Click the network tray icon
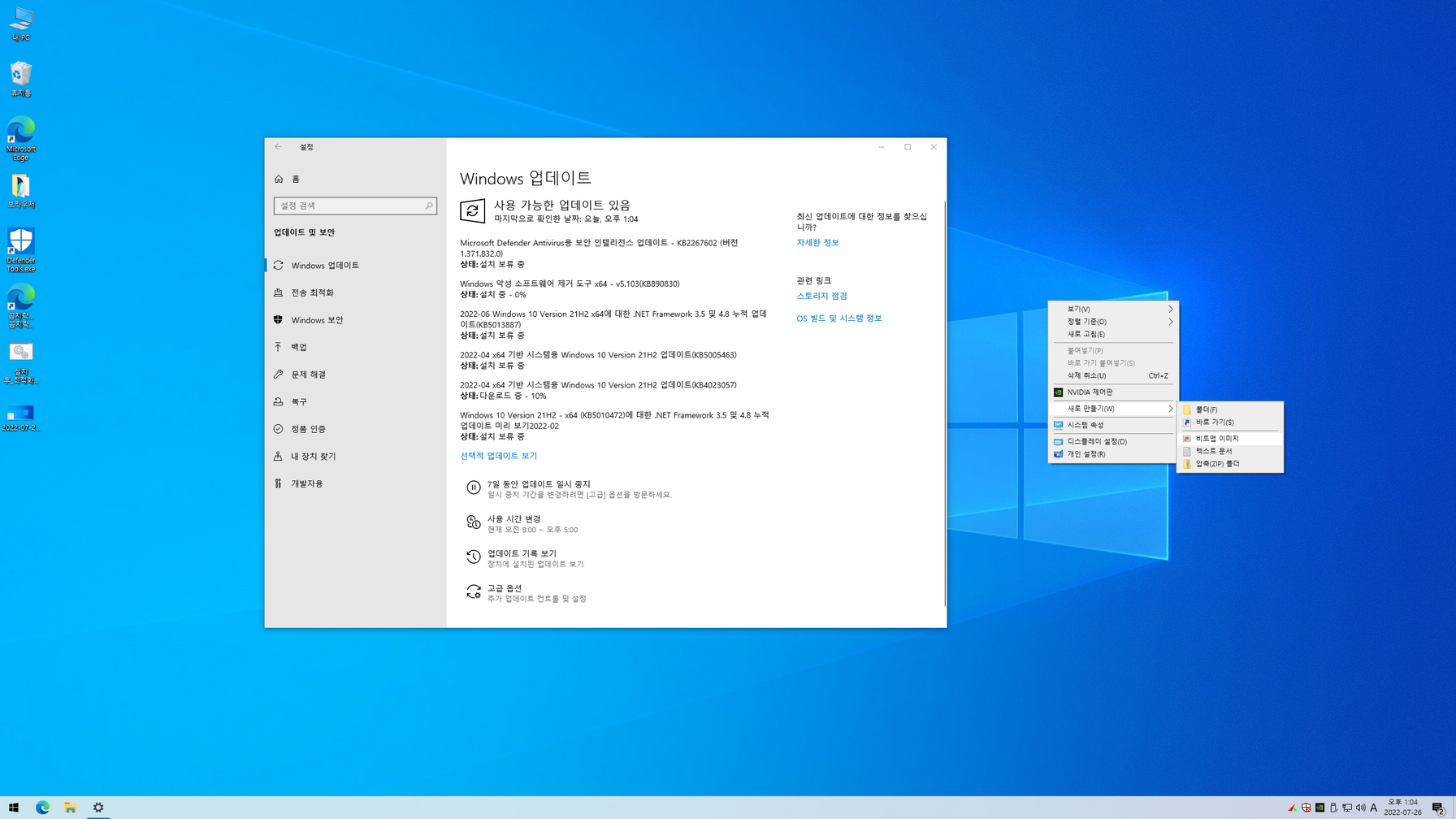The height and width of the screenshot is (819, 1456). (1347, 808)
